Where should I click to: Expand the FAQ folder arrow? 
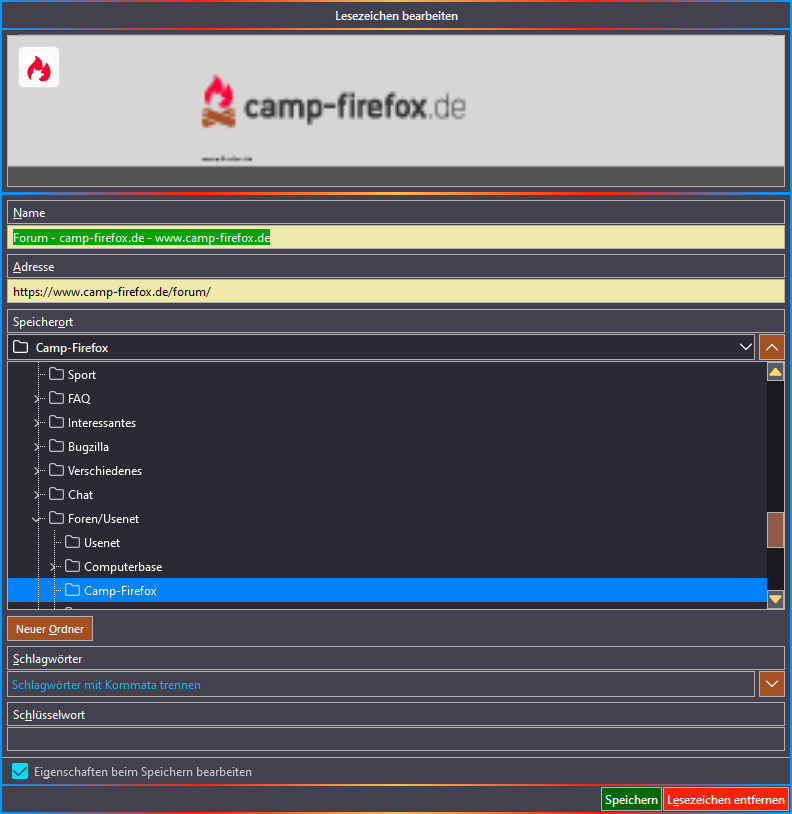37,399
